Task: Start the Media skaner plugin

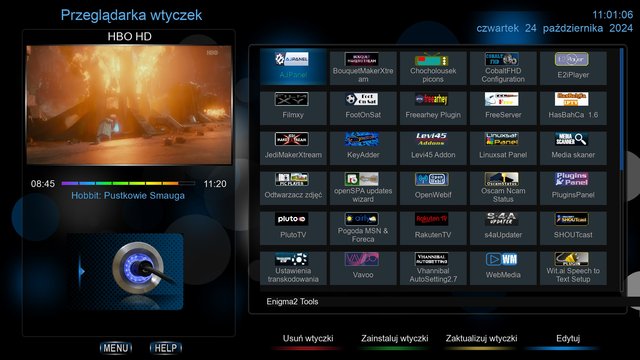Action: [573, 147]
